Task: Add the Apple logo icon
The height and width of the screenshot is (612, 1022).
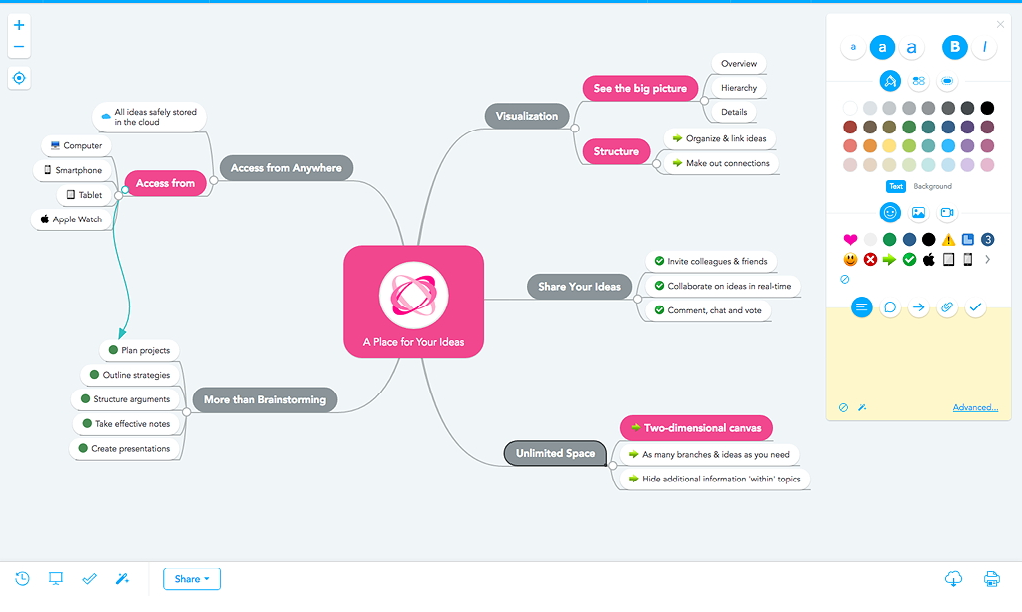Action: click(929, 259)
